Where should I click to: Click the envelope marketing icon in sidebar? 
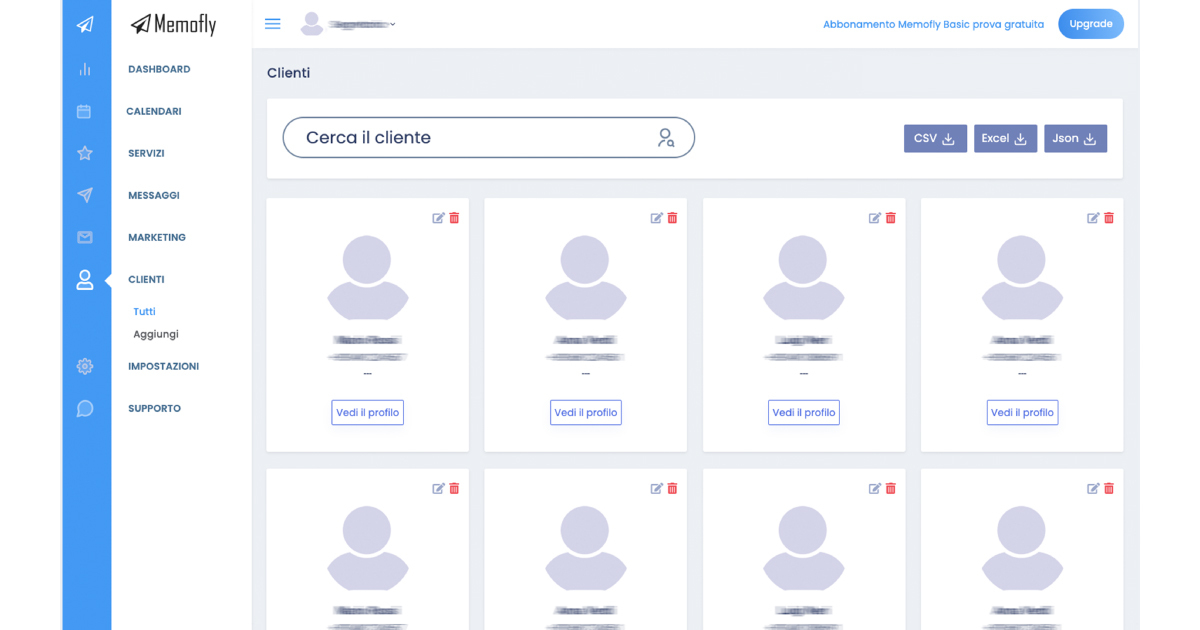click(85, 237)
